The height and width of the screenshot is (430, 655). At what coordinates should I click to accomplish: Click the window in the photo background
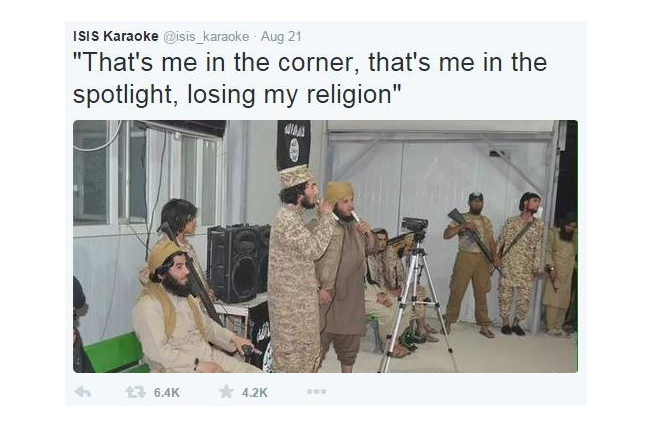pyautogui.click(x=146, y=173)
